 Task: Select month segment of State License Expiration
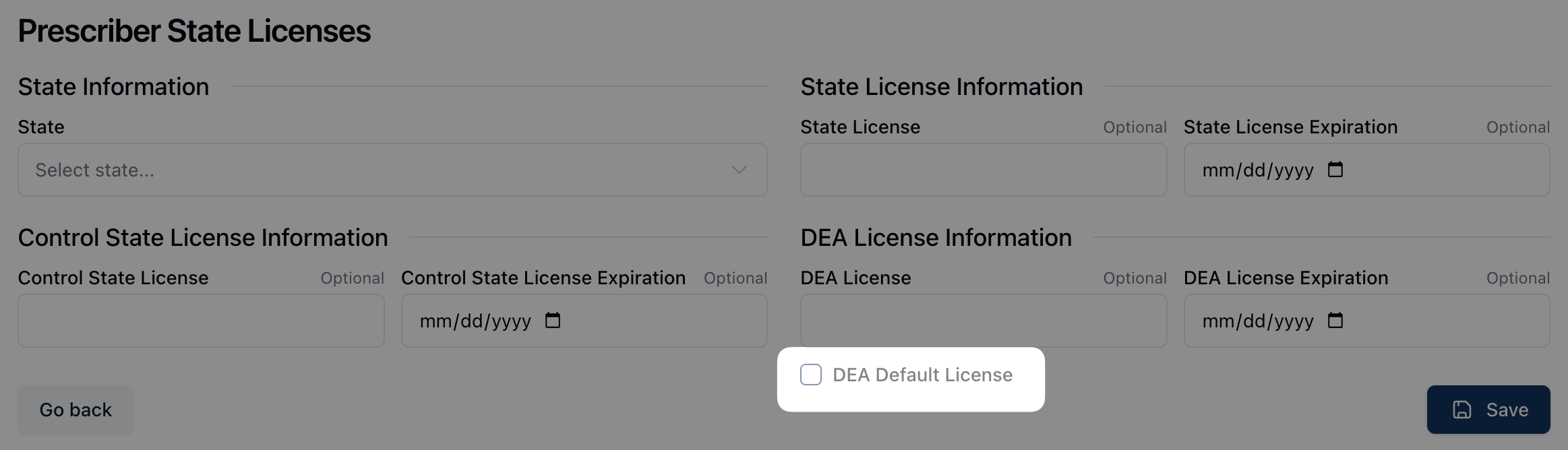coord(1217,170)
